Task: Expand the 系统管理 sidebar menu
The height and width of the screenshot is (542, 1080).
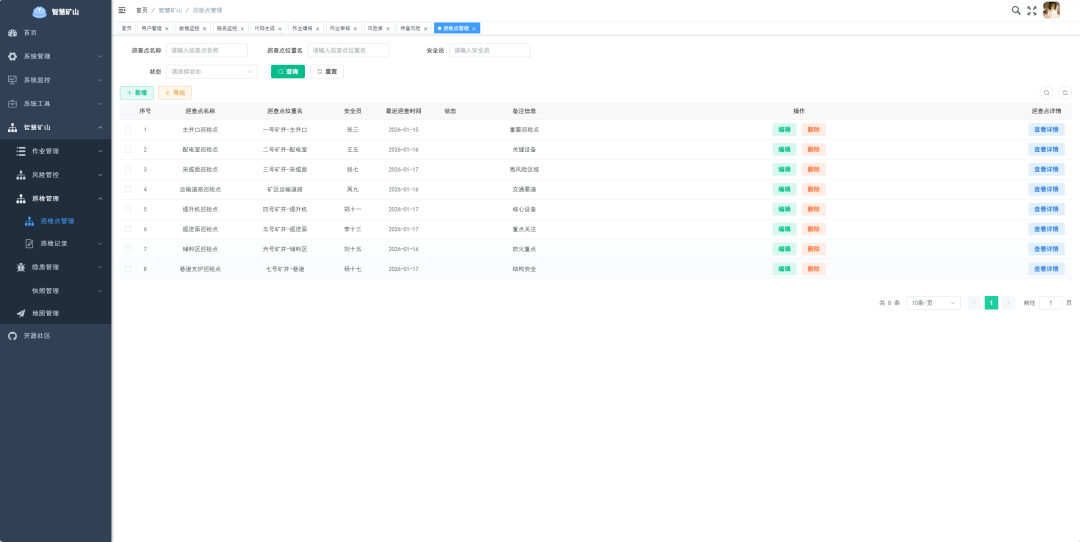Action: click(100, 56)
